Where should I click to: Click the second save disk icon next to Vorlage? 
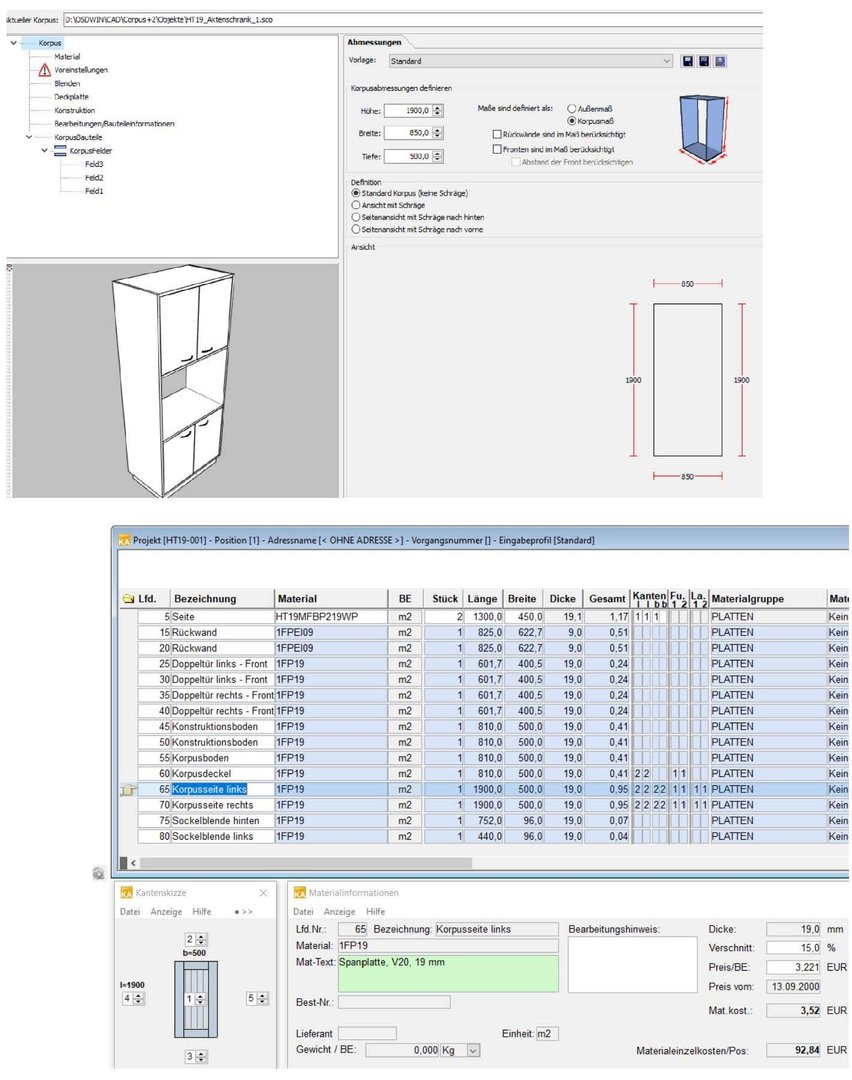tap(703, 61)
